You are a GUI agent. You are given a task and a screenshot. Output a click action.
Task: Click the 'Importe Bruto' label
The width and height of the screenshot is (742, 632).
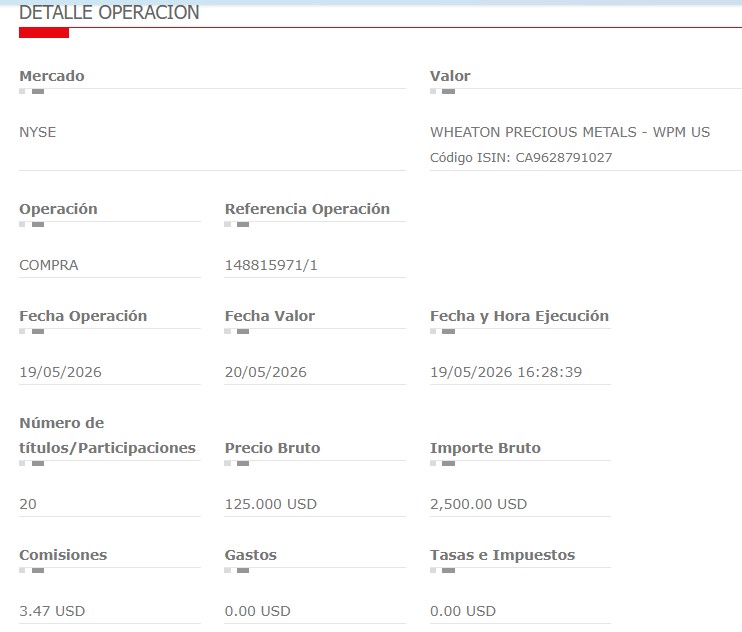pyautogui.click(x=485, y=448)
